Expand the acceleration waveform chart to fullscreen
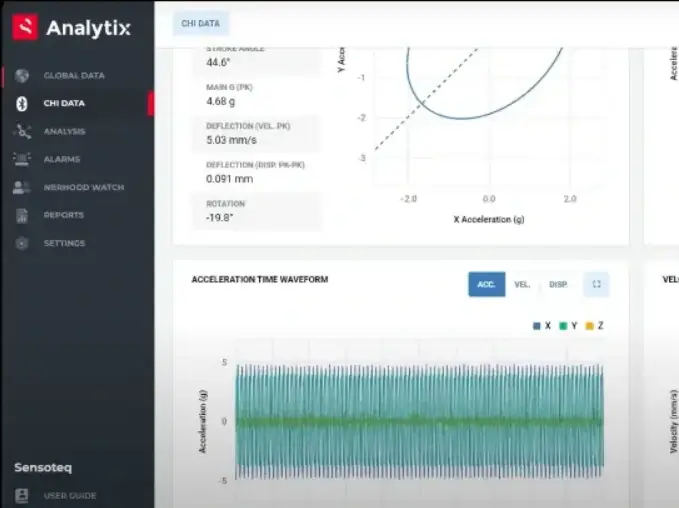Image resolution: width=679 pixels, height=508 pixels. [x=596, y=285]
